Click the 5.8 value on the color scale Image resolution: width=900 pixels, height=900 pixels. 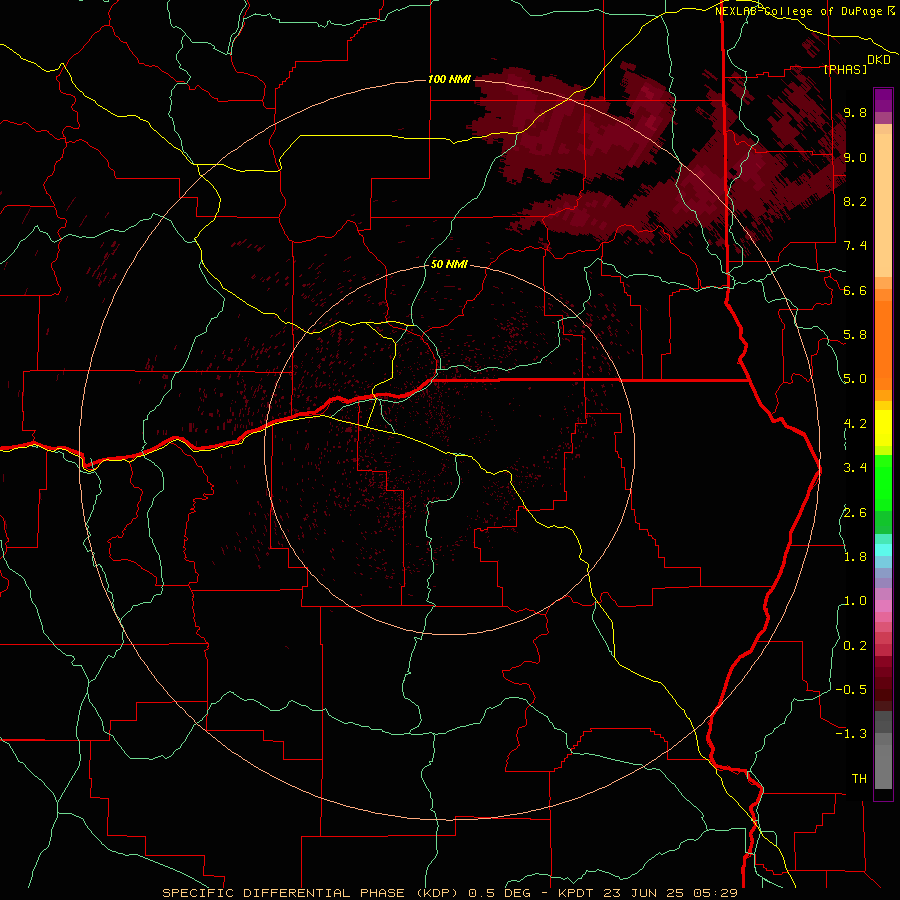click(855, 335)
